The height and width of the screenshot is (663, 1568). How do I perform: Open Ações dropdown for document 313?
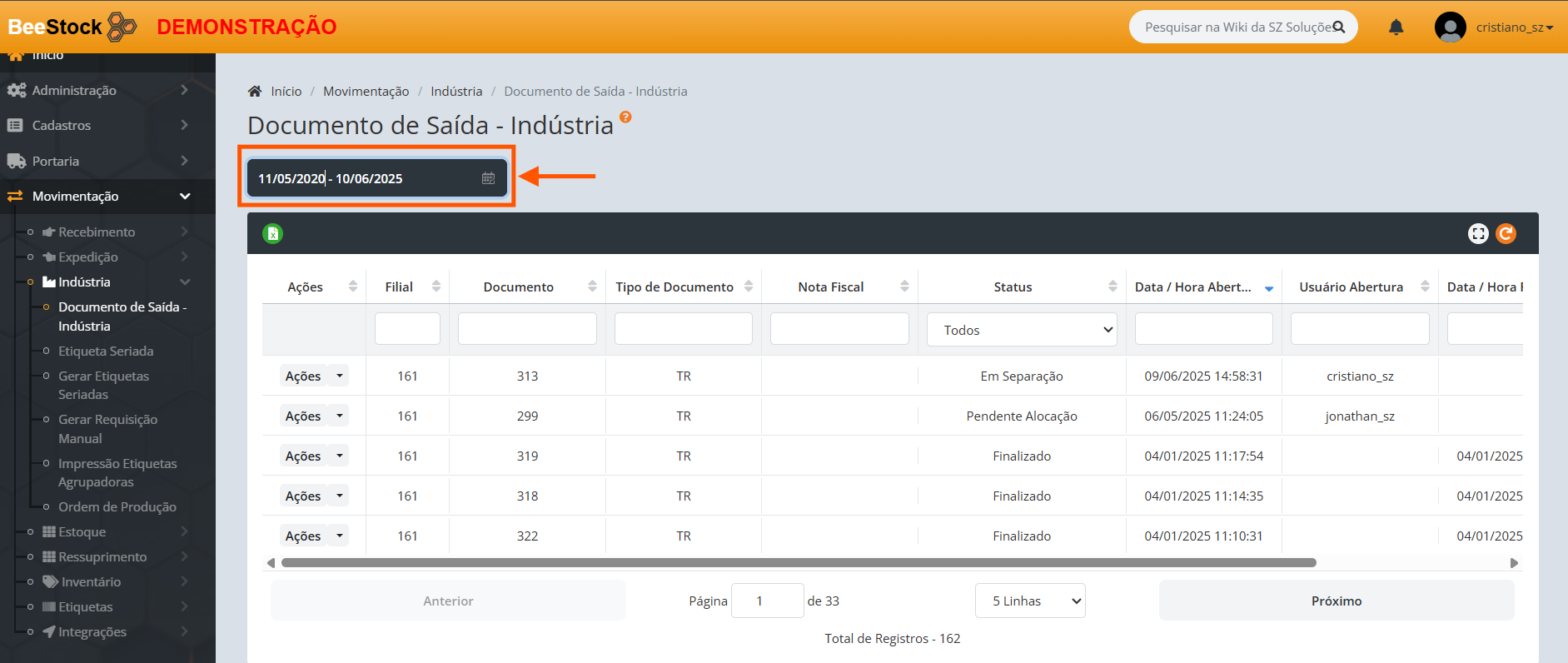pyautogui.click(x=339, y=376)
